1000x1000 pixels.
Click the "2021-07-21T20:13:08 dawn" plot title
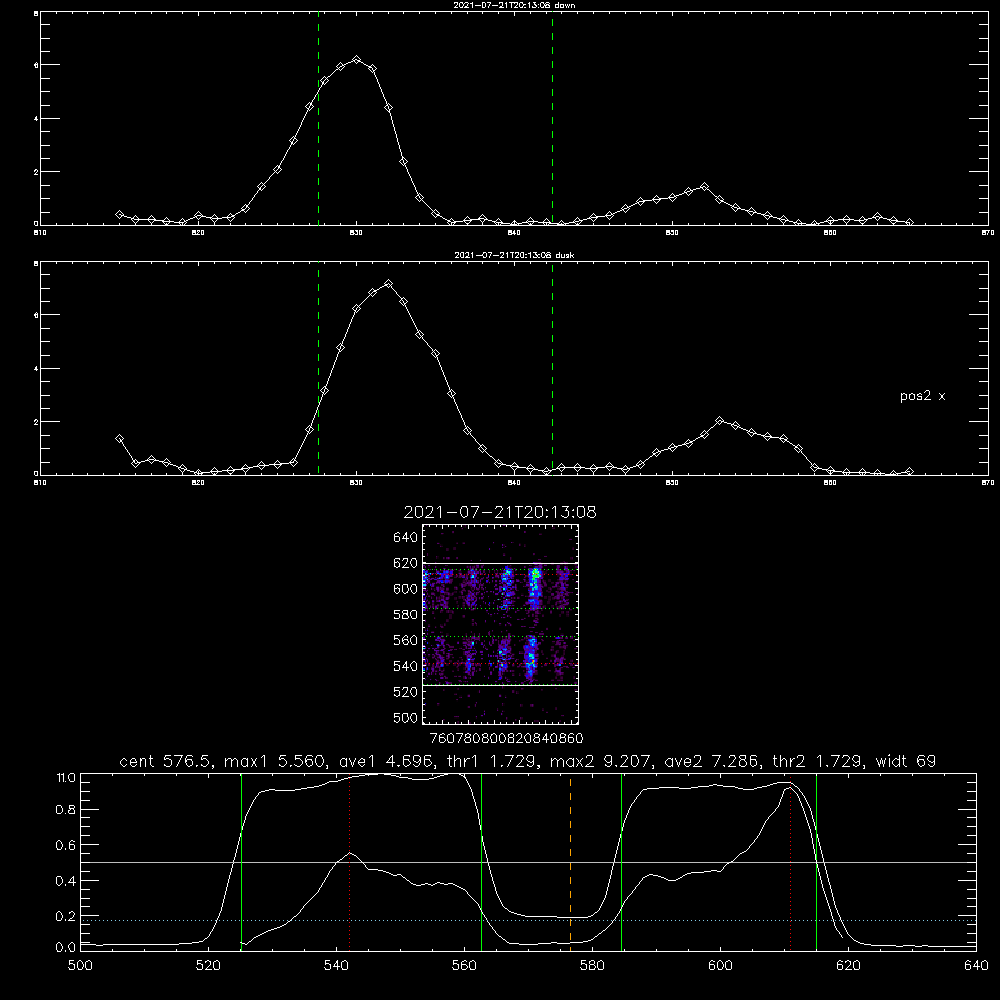(x=514, y=5)
